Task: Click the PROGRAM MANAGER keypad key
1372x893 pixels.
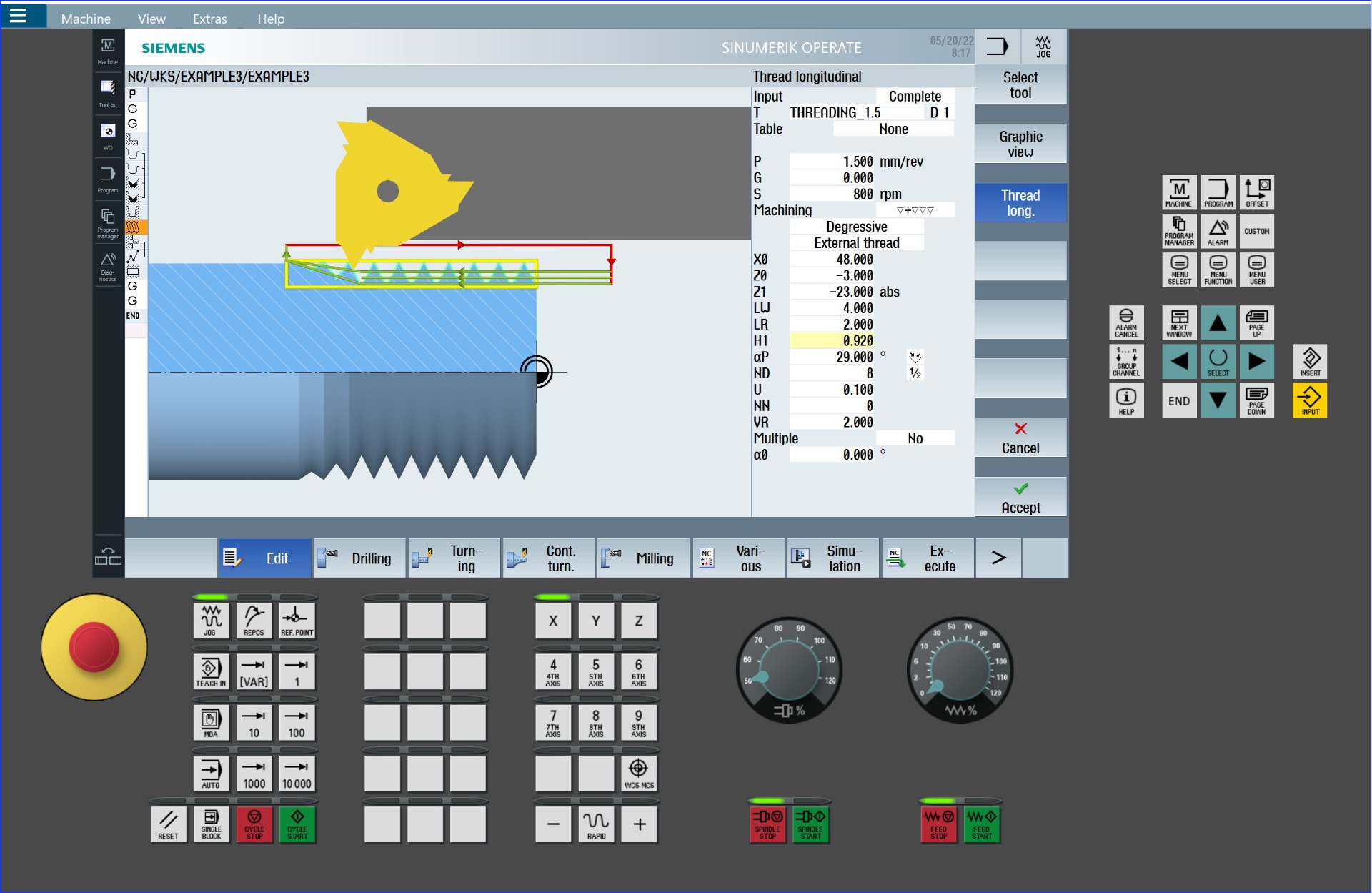Action: [1179, 232]
